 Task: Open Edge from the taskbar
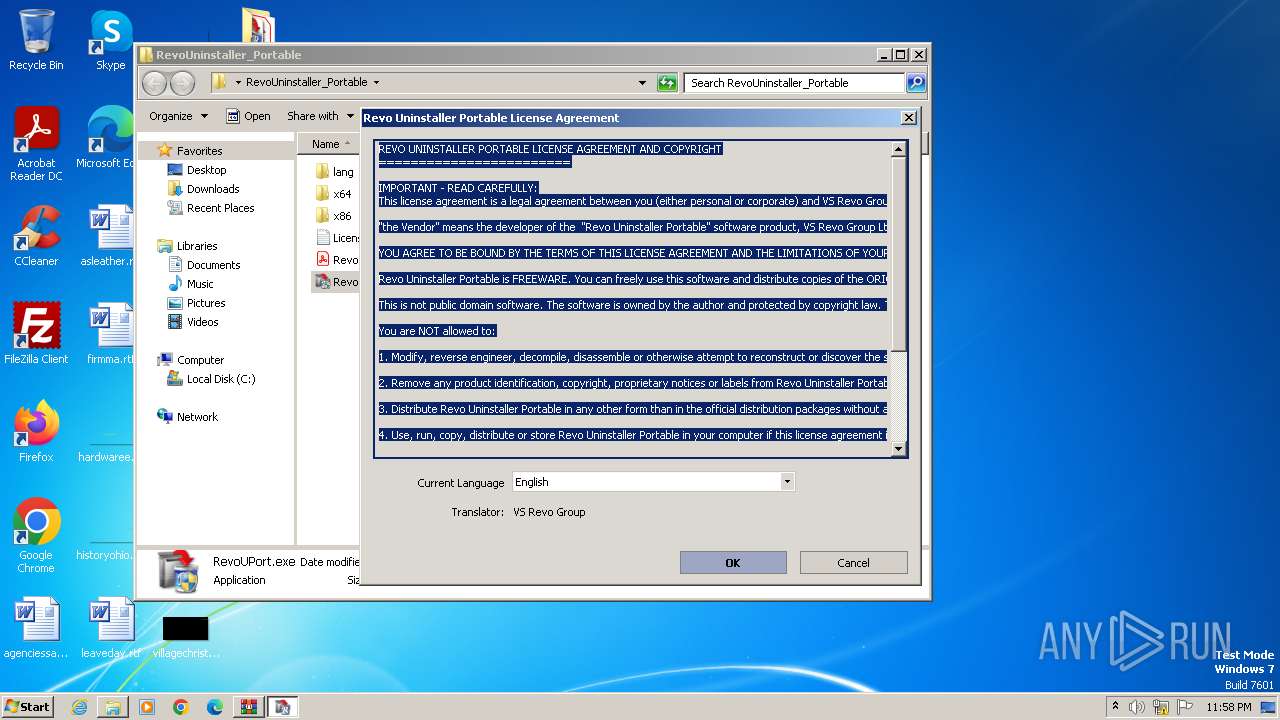pos(215,707)
